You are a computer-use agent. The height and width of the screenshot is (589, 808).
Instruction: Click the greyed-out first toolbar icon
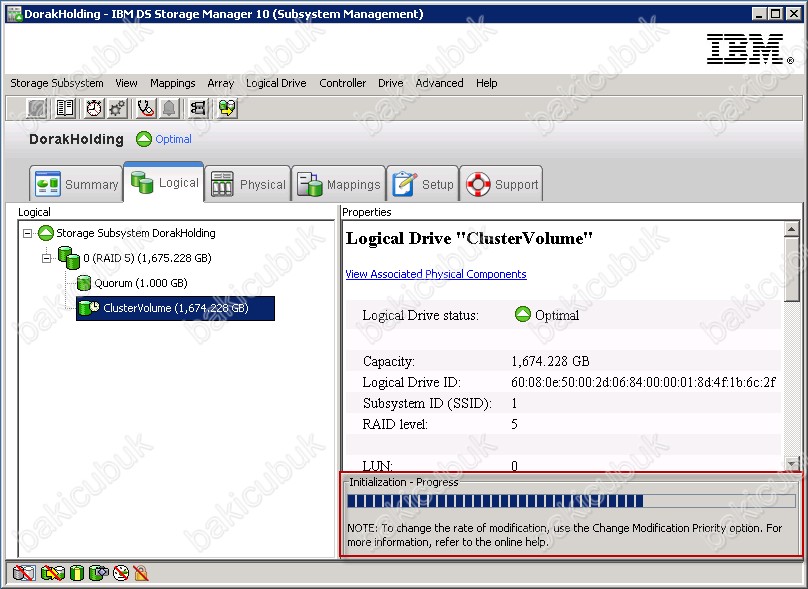pos(37,108)
